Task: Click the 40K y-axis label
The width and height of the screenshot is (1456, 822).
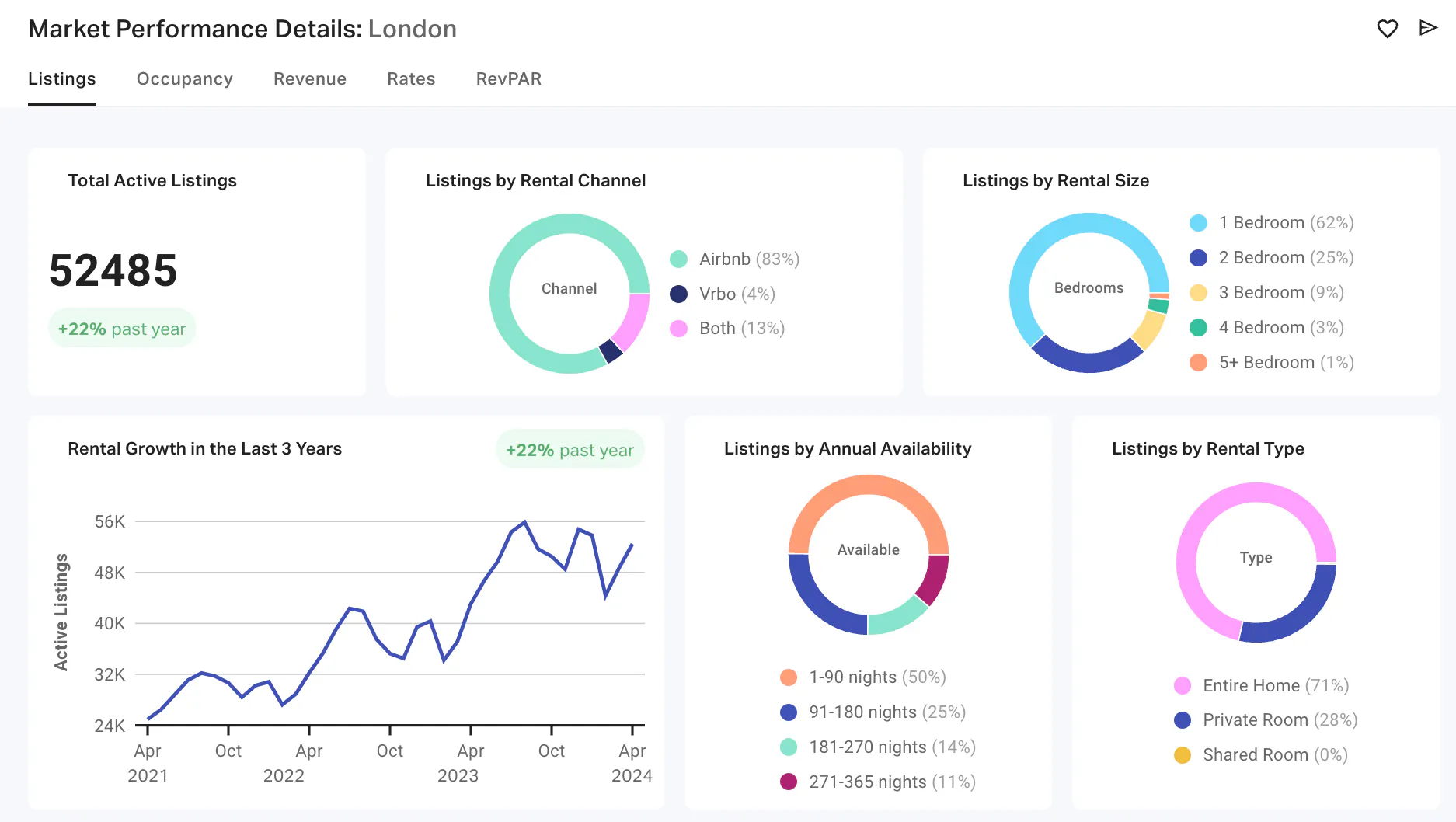Action: click(x=110, y=624)
